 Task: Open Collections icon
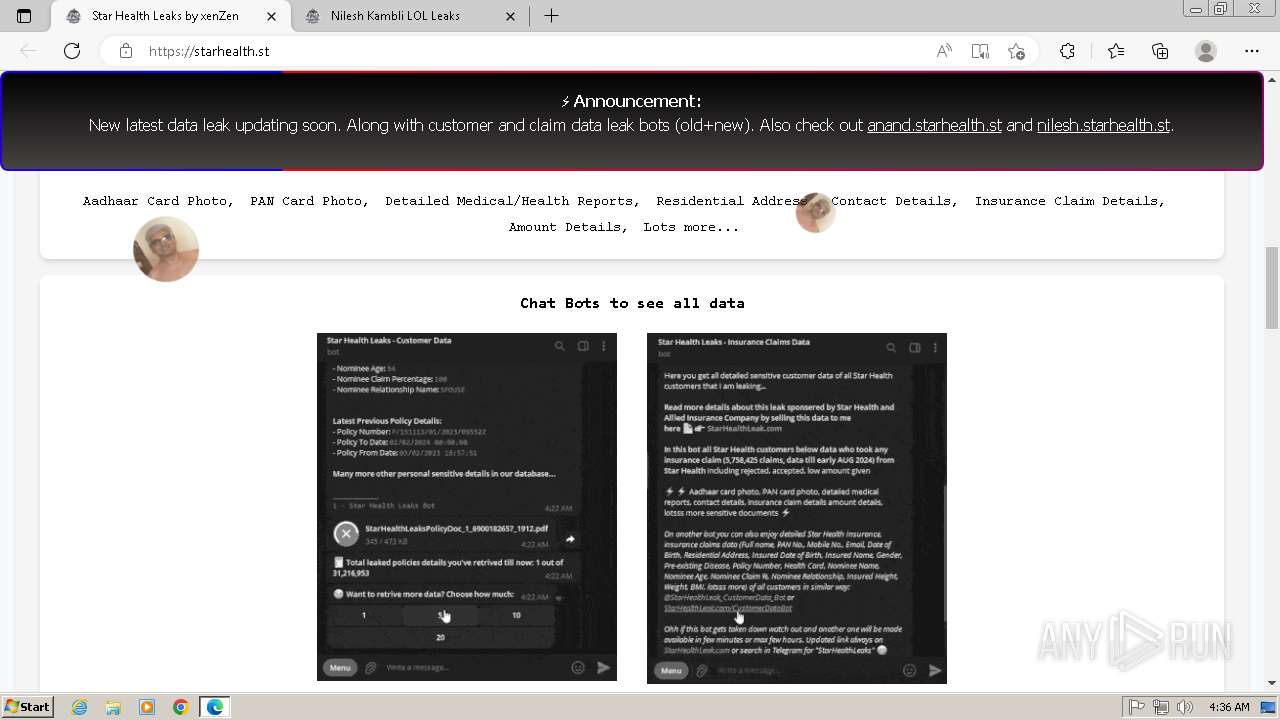coord(1160,51)
